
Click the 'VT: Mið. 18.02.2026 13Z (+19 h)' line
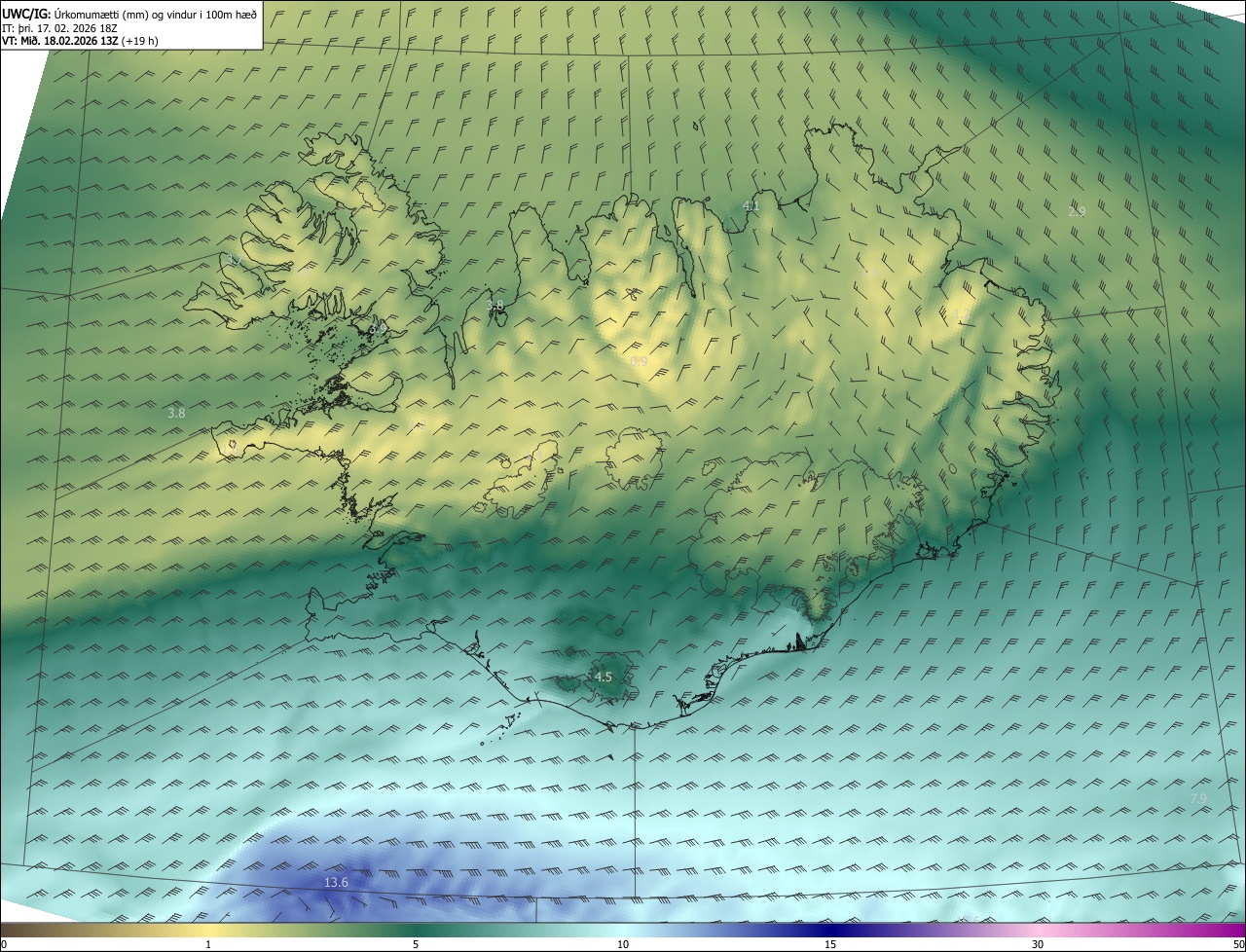(80, 41)
